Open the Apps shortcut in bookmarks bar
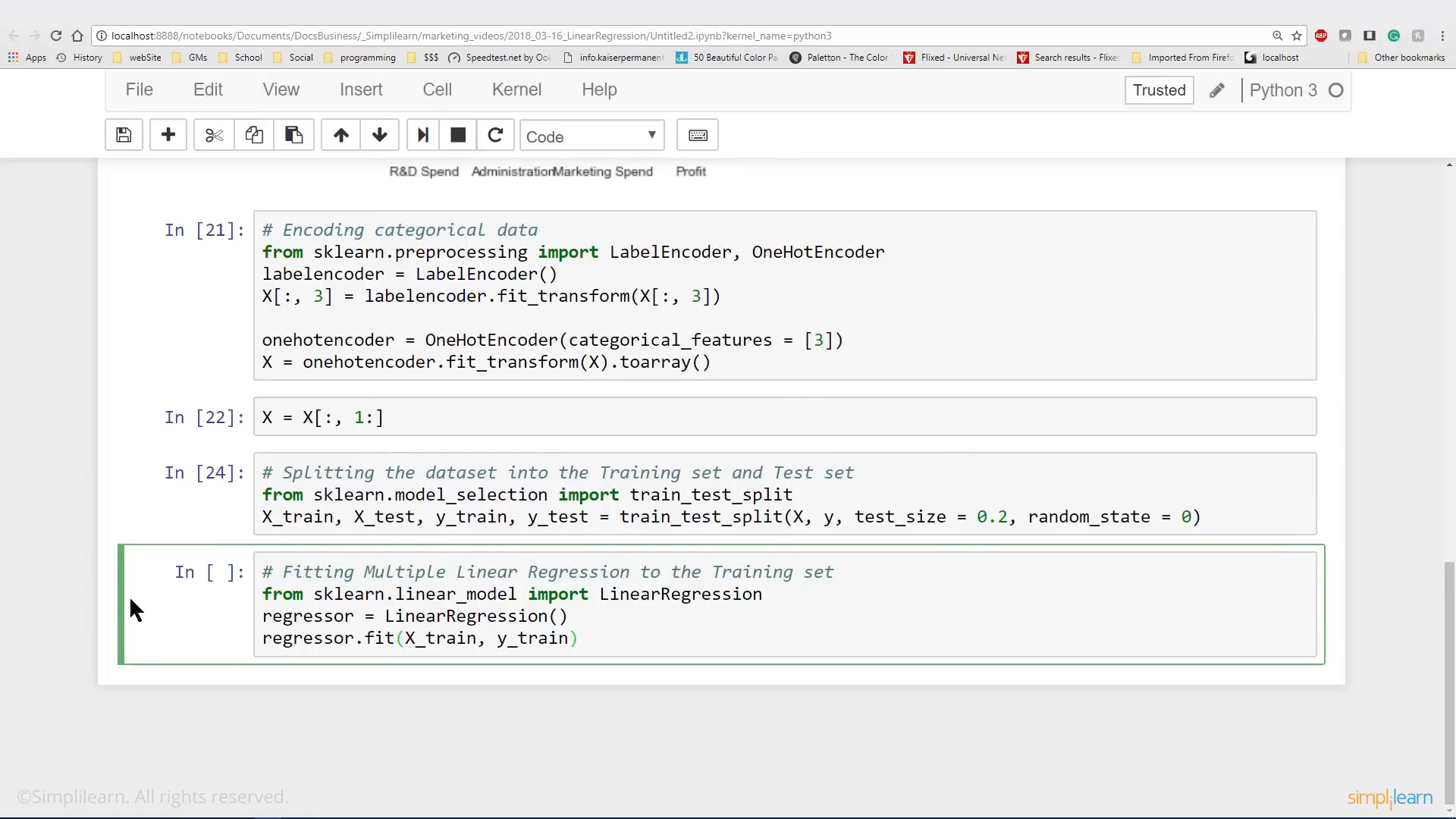 click(x=27, y=58)
